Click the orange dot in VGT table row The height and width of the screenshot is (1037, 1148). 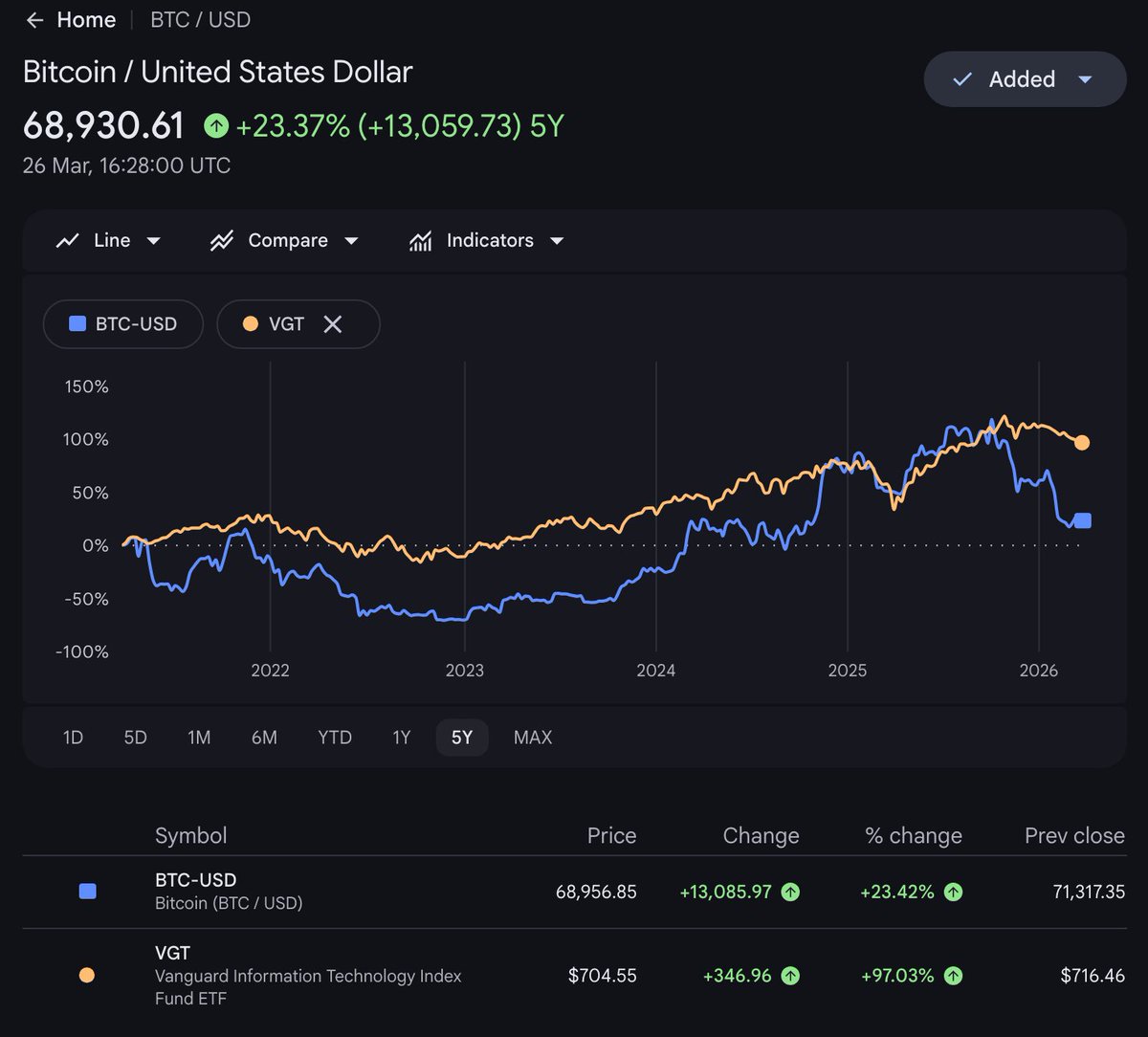click(87, 976)
